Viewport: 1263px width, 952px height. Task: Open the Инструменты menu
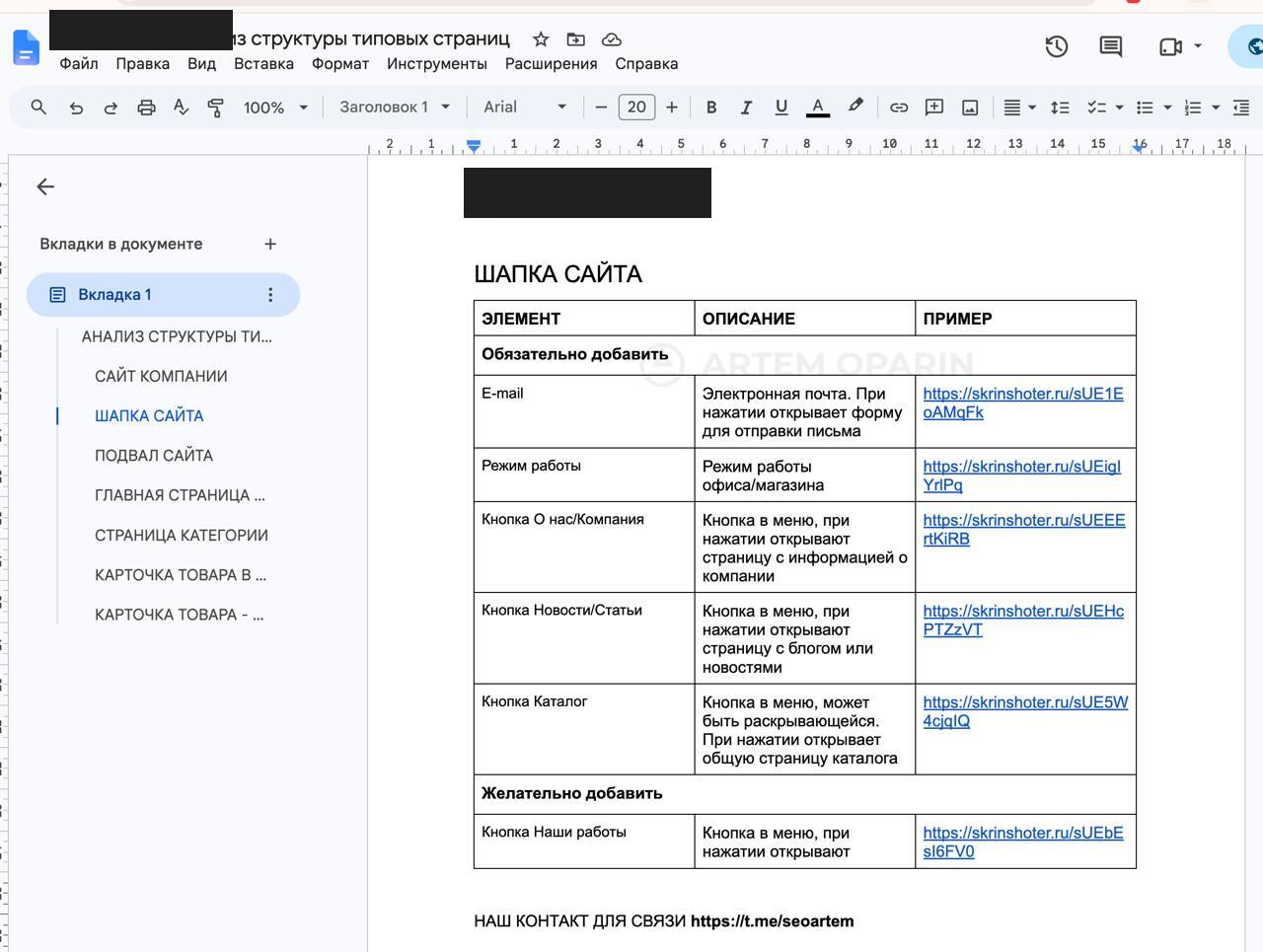pyautogui.click(x=437, y=63)
